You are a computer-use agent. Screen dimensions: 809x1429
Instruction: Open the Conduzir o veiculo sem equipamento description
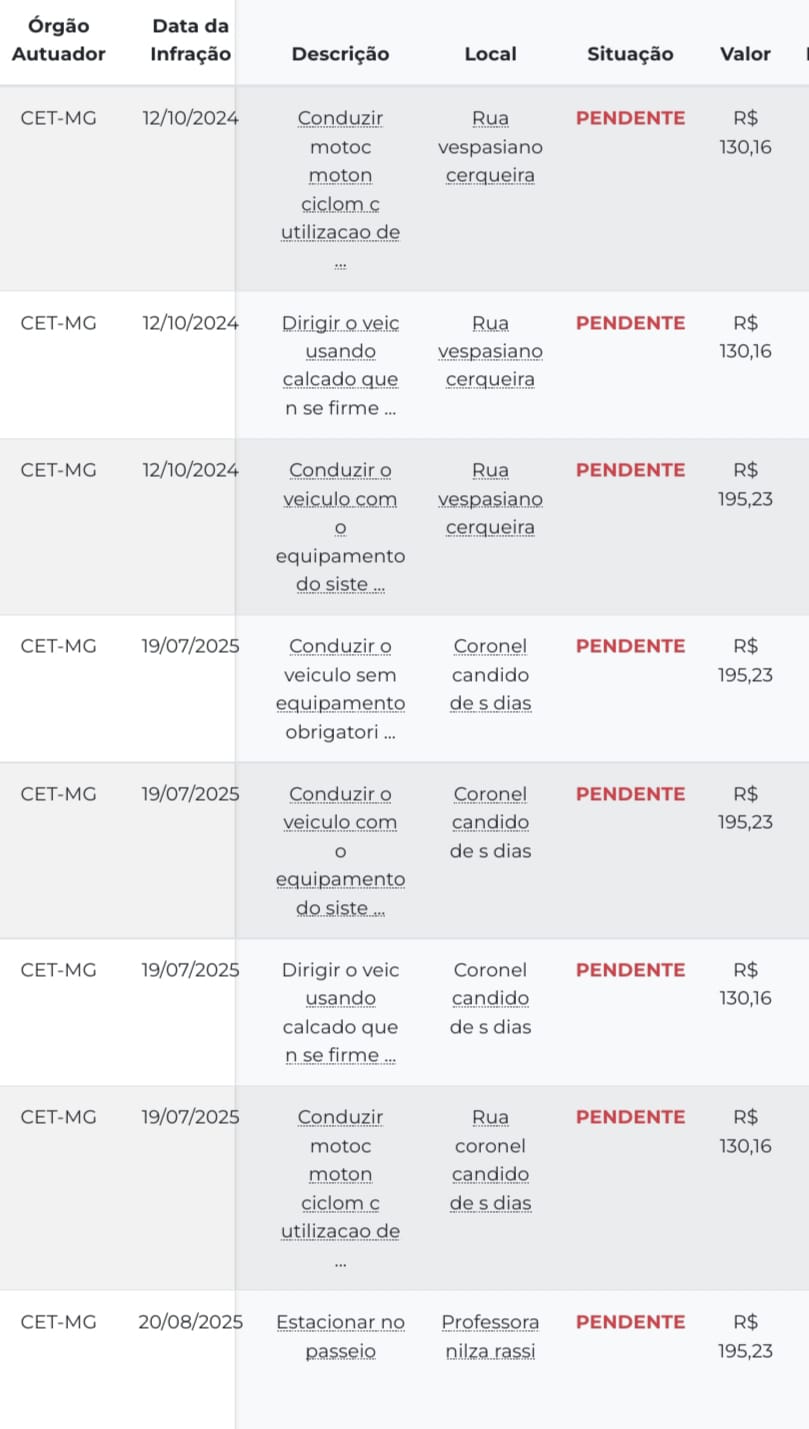[340, 689]
